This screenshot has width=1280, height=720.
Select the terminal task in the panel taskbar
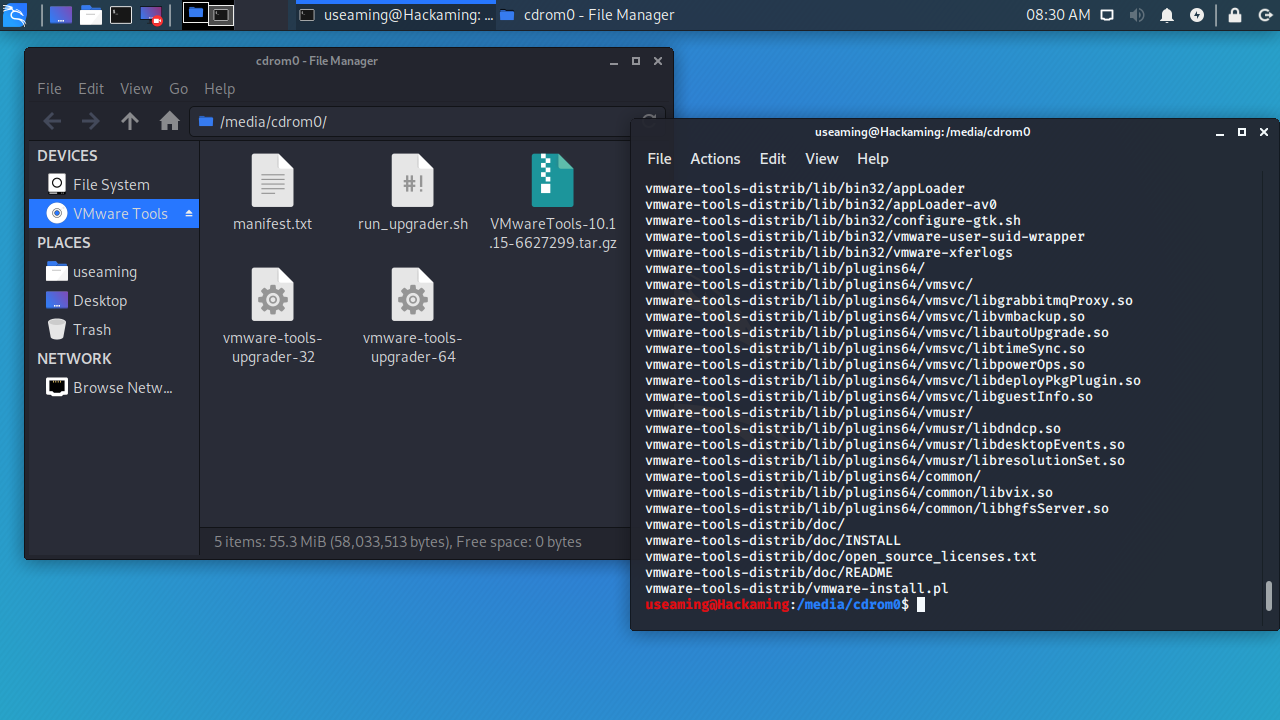[396, 15]
